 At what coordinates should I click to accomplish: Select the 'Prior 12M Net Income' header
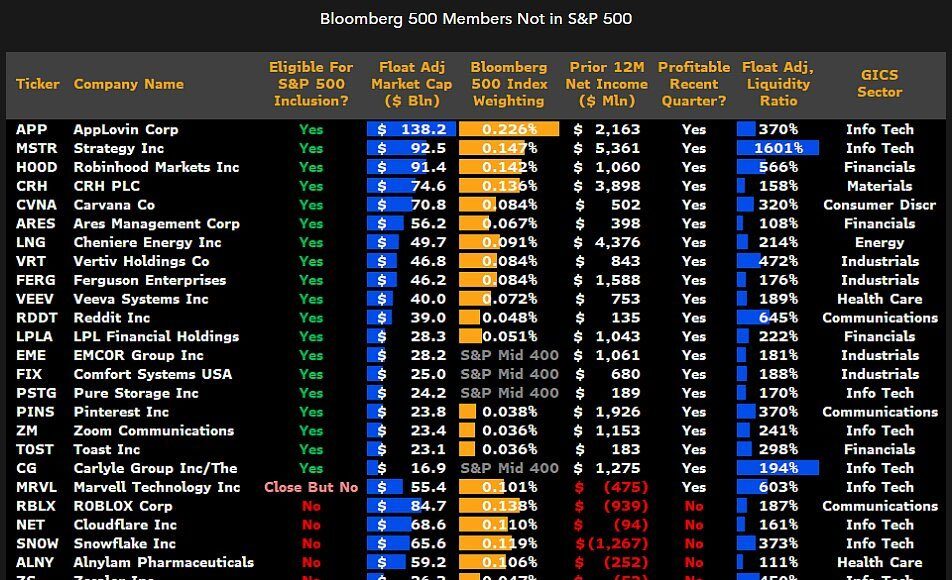click(x=606, y=84)
